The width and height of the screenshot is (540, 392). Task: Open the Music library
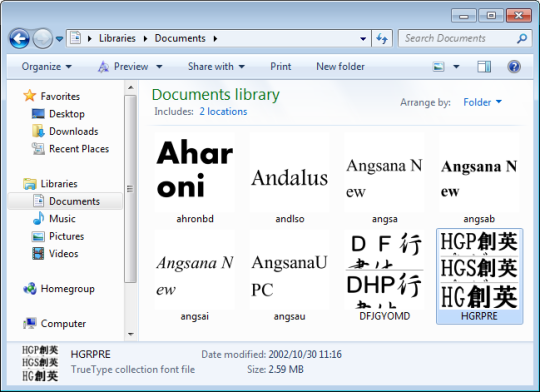click(54, 219)
